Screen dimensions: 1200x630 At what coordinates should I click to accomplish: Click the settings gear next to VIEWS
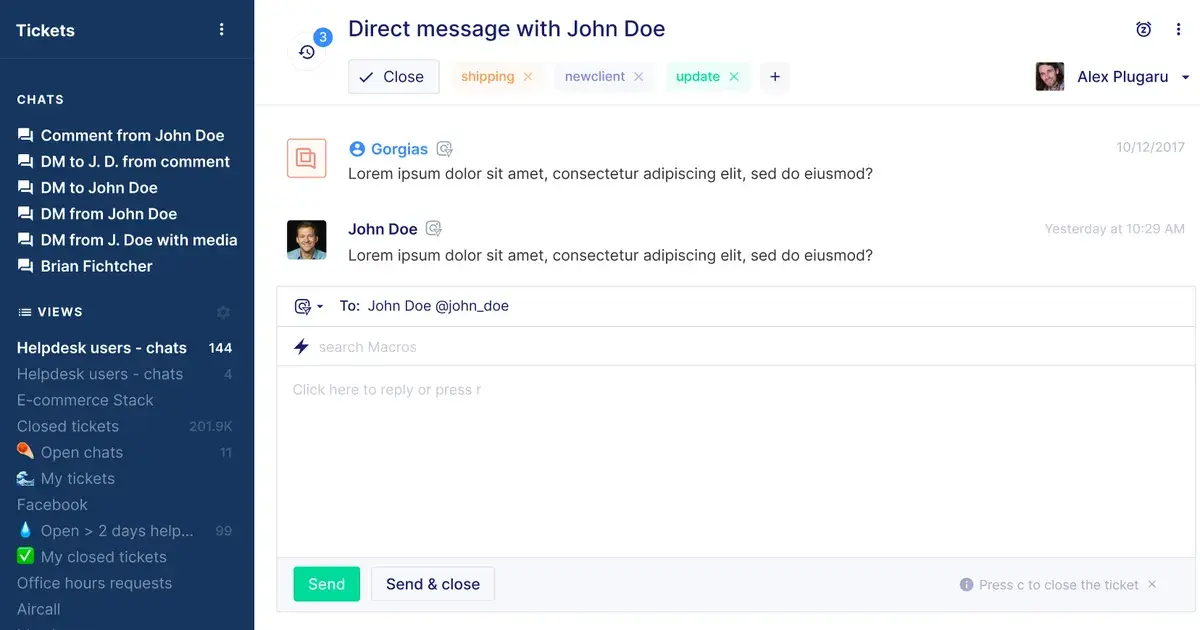coord(223,312)
